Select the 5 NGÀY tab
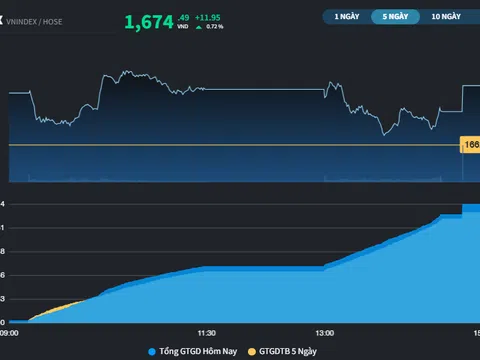The height and width of the screenshot is (360, 480). [x=395, y=17]
